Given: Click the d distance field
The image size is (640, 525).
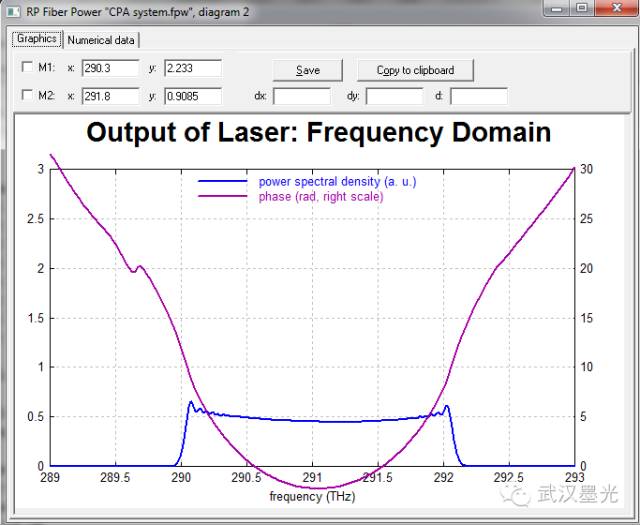Looking at the screenshot, I should [479, 96].
